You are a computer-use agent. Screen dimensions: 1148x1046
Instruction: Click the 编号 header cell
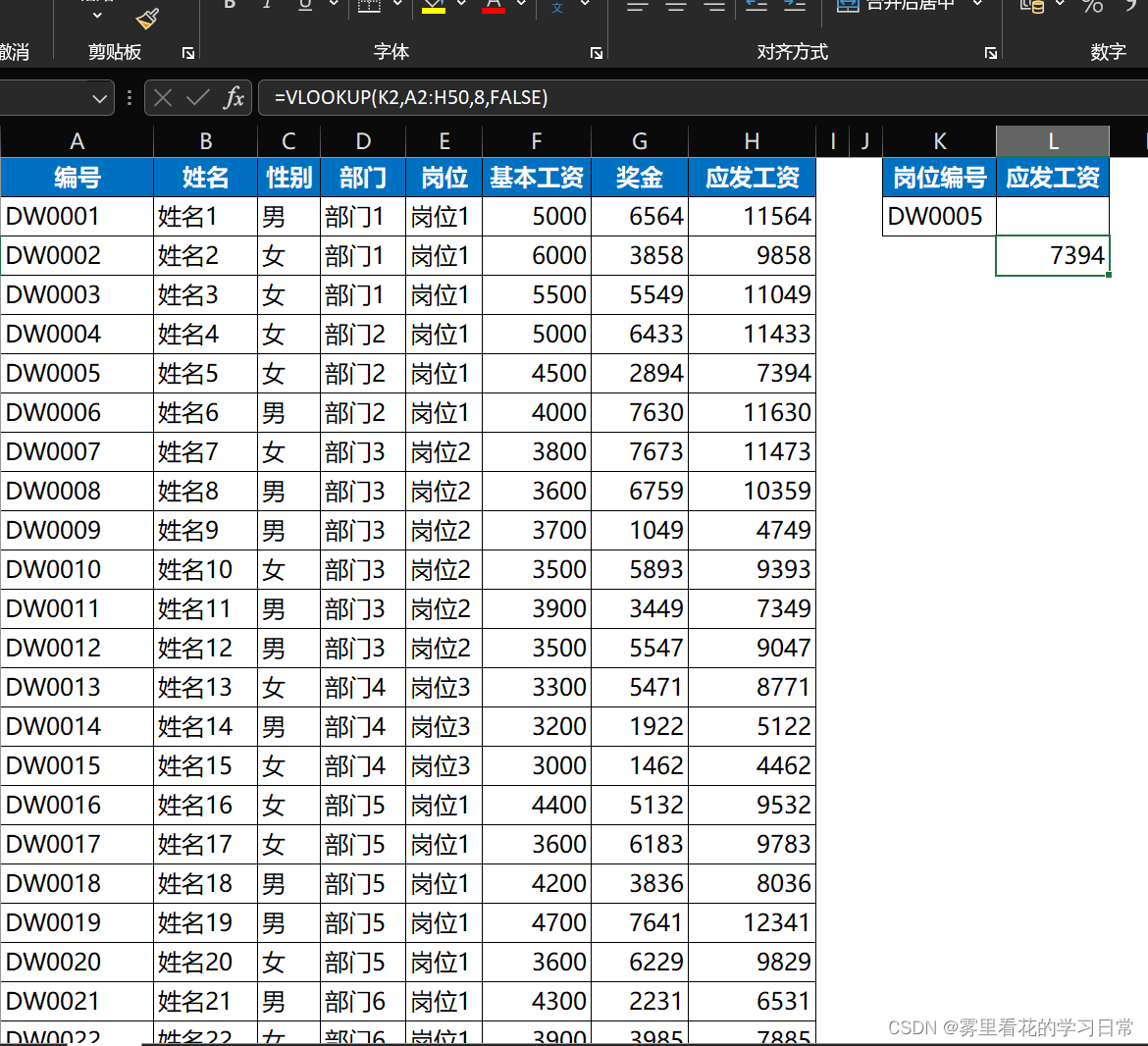click(77, 178)
